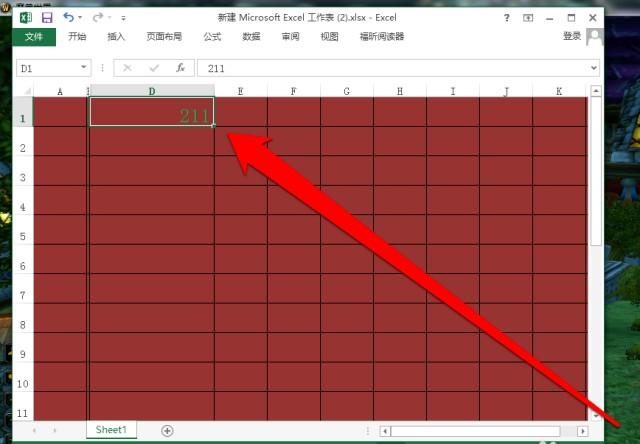Click the Excel application icon in title bar
The image size is (640, 444).
pos(26,18)
